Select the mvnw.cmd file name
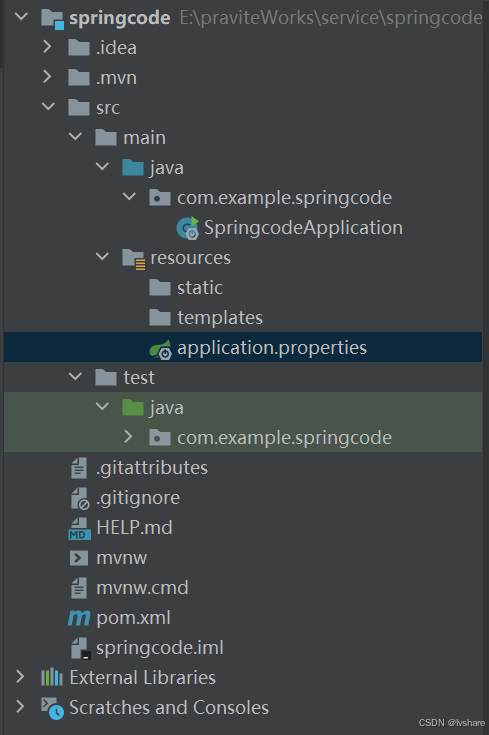The image size is (489, 735). 142,588
